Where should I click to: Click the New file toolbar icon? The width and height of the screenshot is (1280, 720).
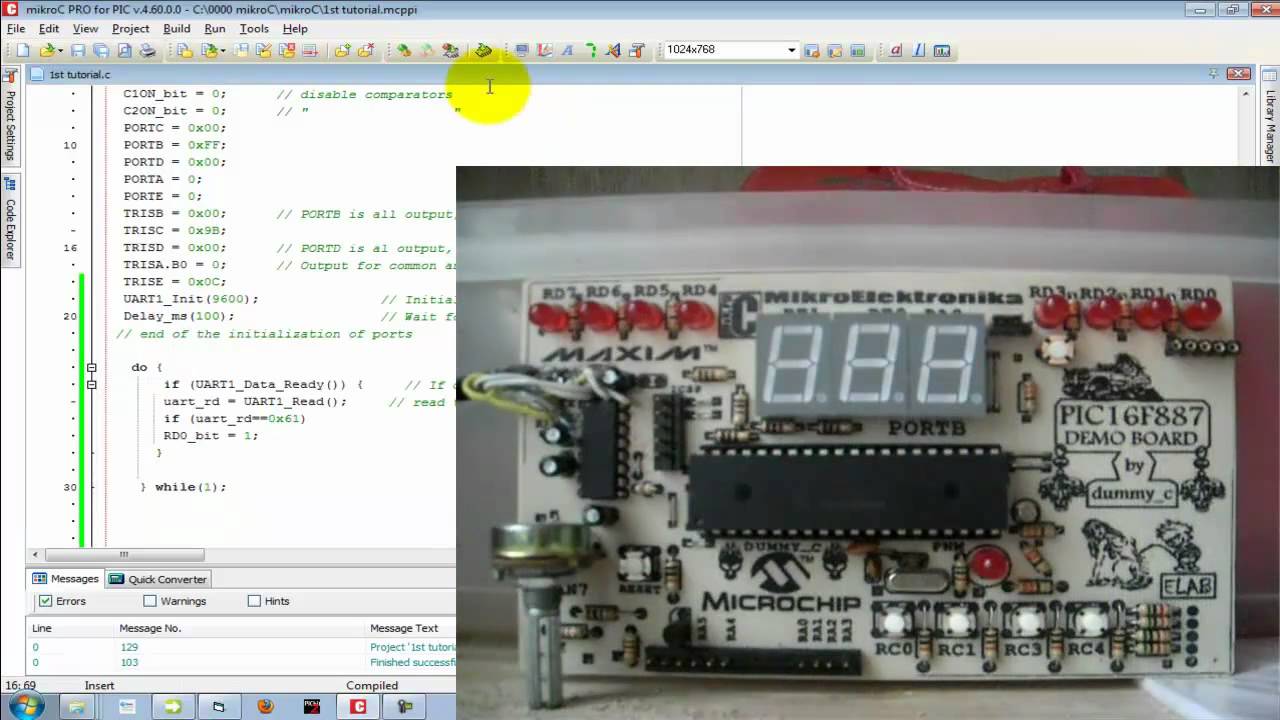[22, 50]
